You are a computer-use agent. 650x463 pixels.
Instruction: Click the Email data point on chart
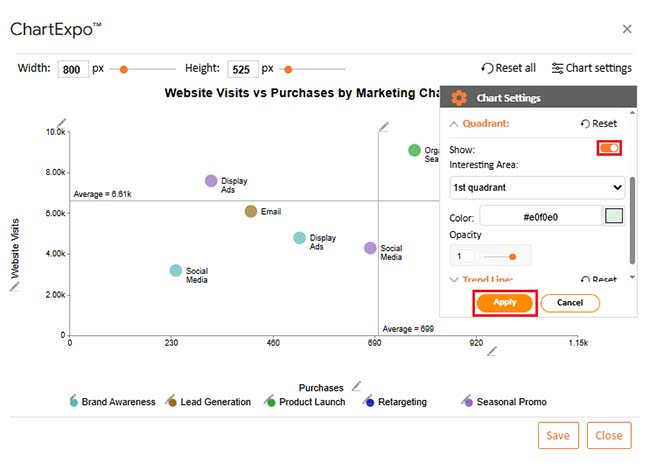(x=251, y=212)
